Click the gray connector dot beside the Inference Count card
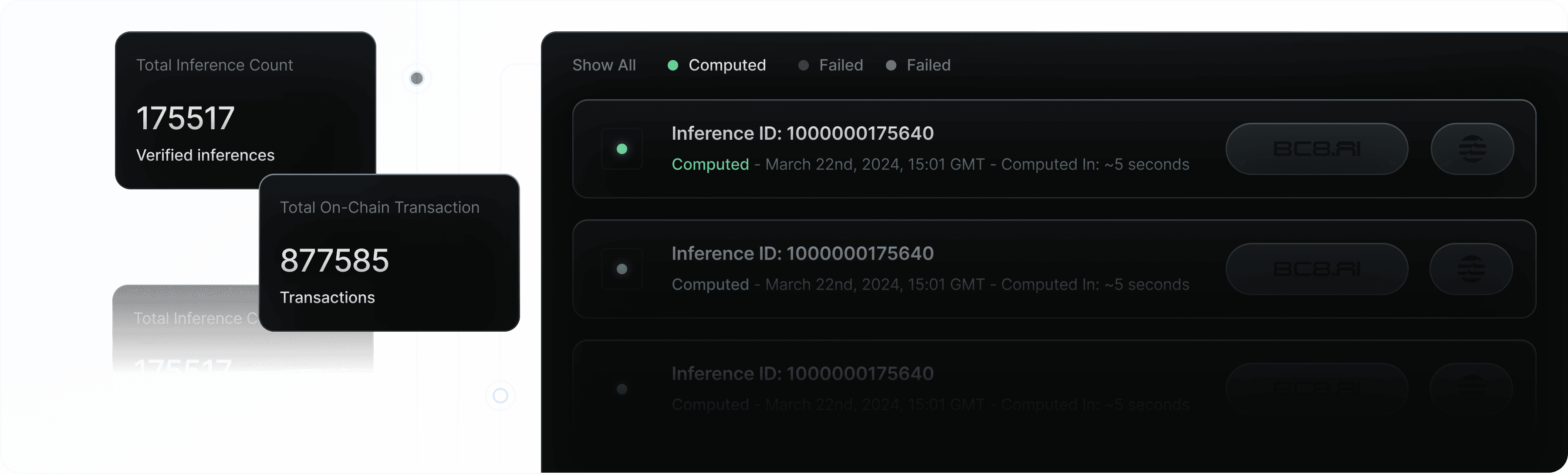Image resolution: width=1568 pixels, height=474 pixels. (417, 78)
